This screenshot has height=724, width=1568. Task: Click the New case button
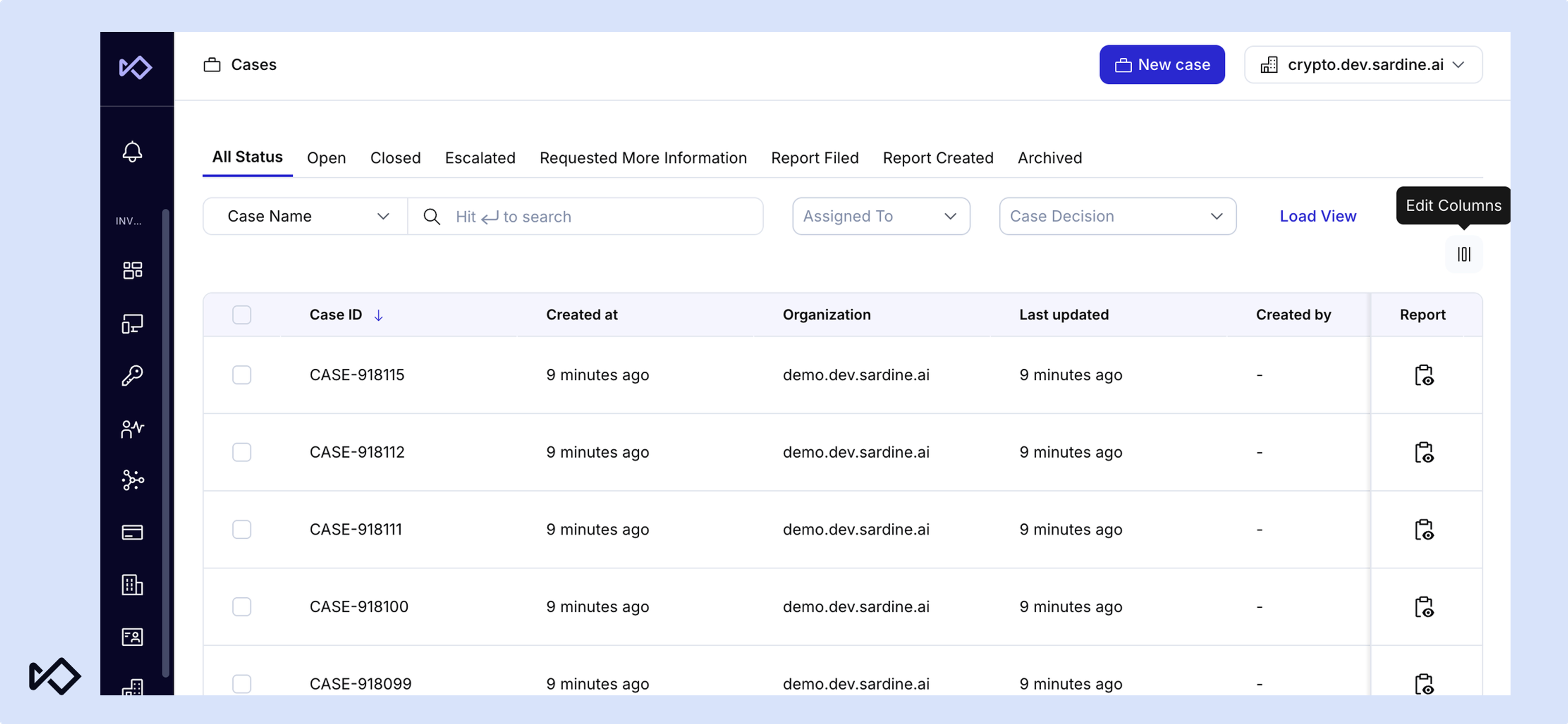(1161, 65)
